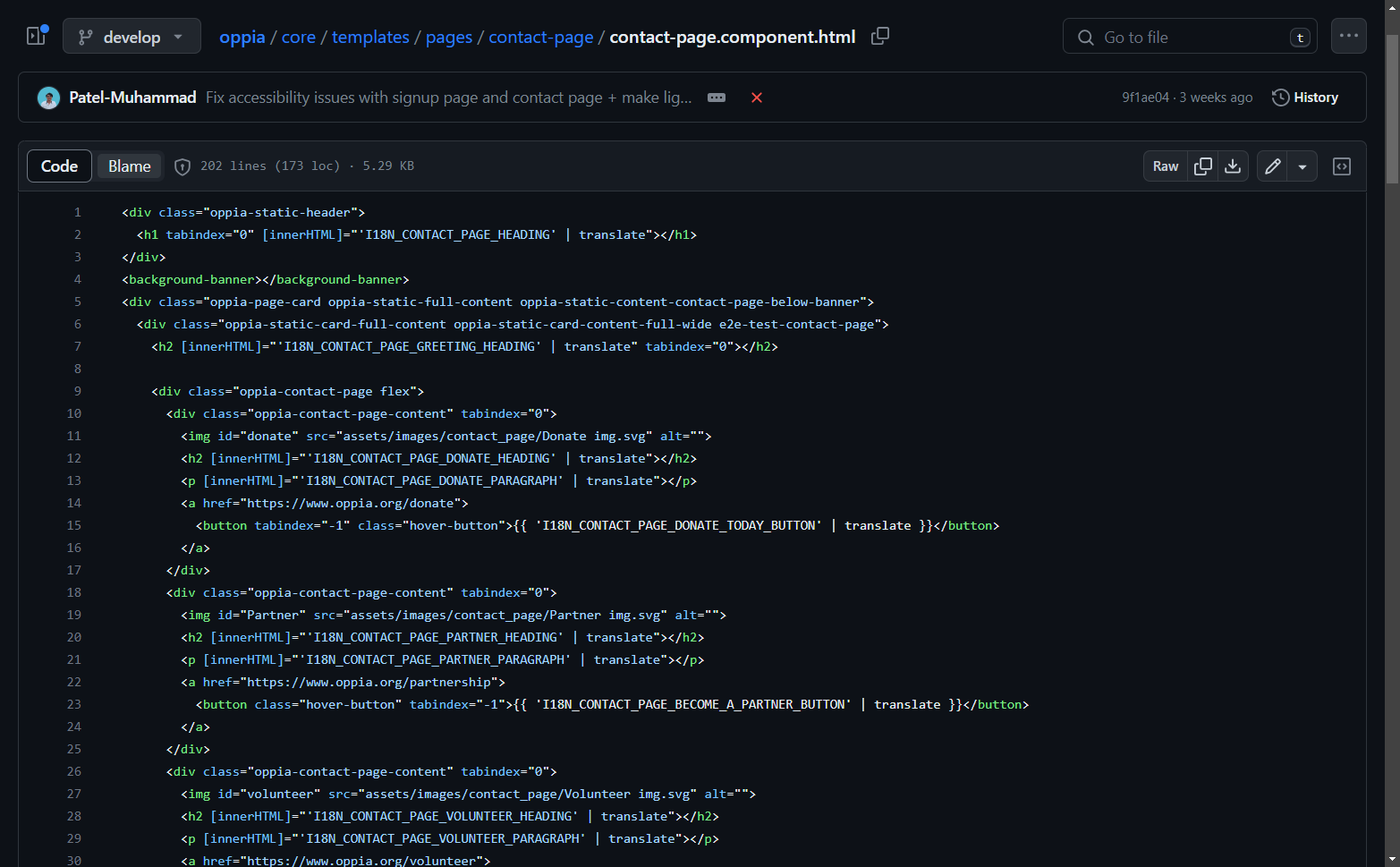
Task: Open the contact-page folder breadcrumb
Action: pos(541,37)
